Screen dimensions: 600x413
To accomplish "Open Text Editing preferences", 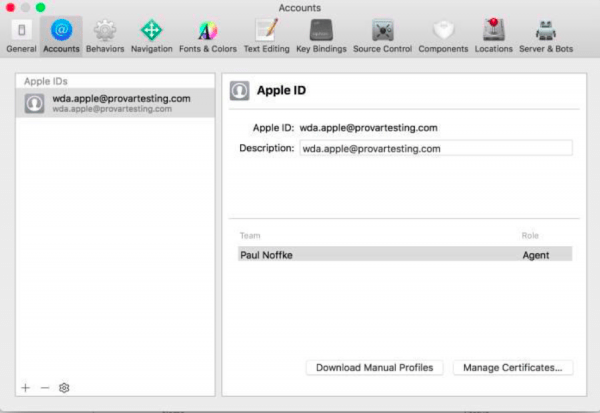I will pyautogui.click(x=266, y=35).
